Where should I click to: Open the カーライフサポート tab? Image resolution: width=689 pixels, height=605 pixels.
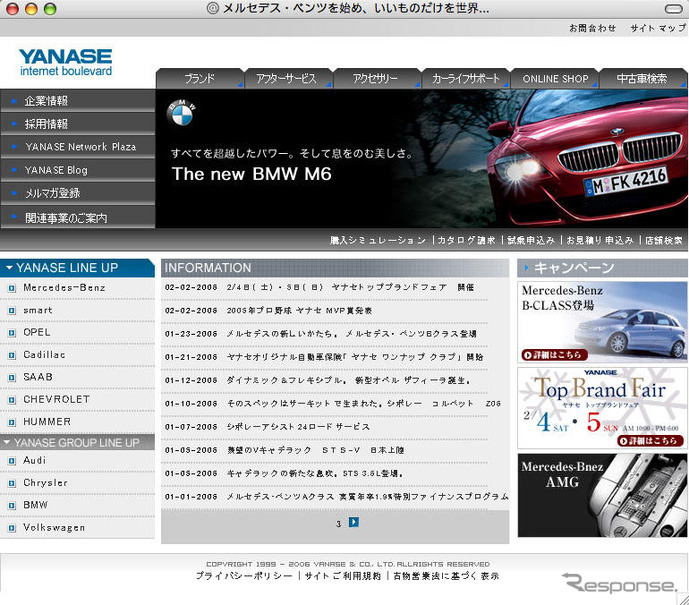click(x=465, y=79)
